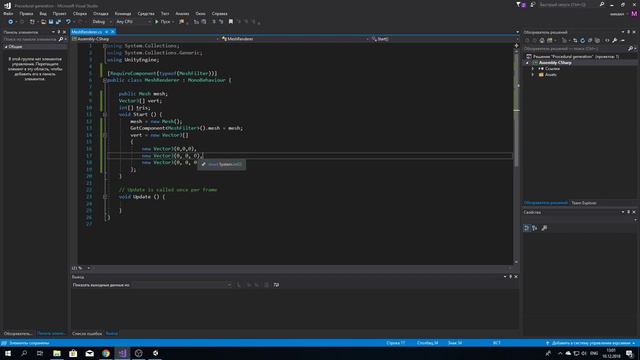Screen dimensions: 640x360
Task: Click the Properties wrench in Solution Explorer toolbar
Action: click(615, 40)
